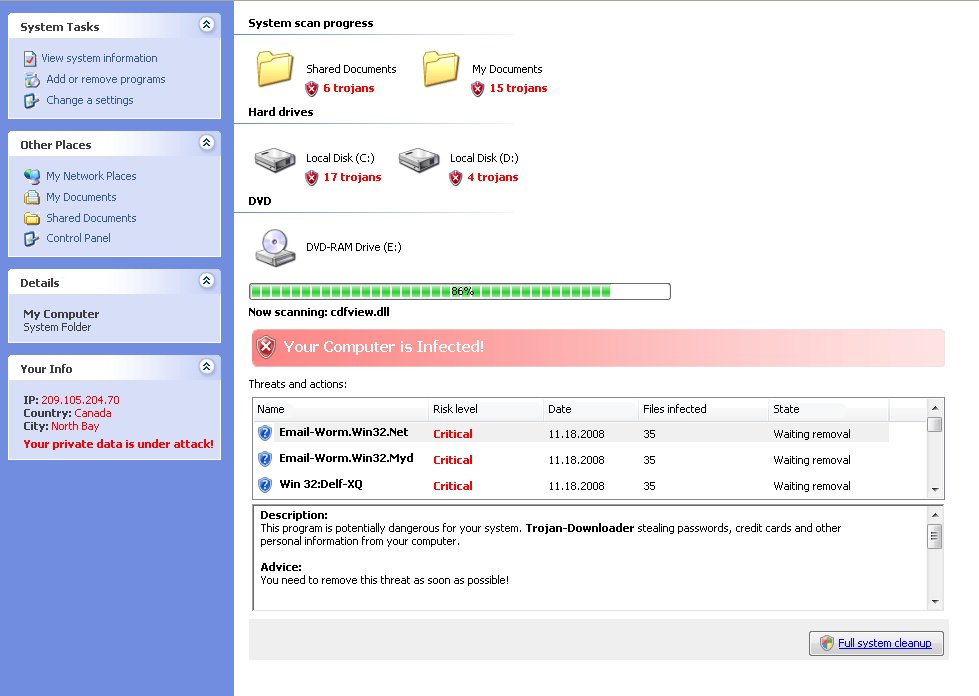Open Control Panel link
Viewport: 979px width, 696px height.
pyautogui.click(x=78, y=238)
